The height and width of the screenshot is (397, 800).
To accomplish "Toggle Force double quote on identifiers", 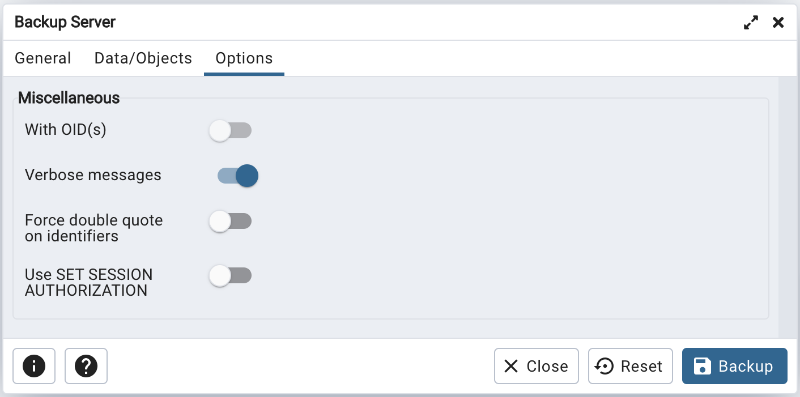I will coord(230,221).
